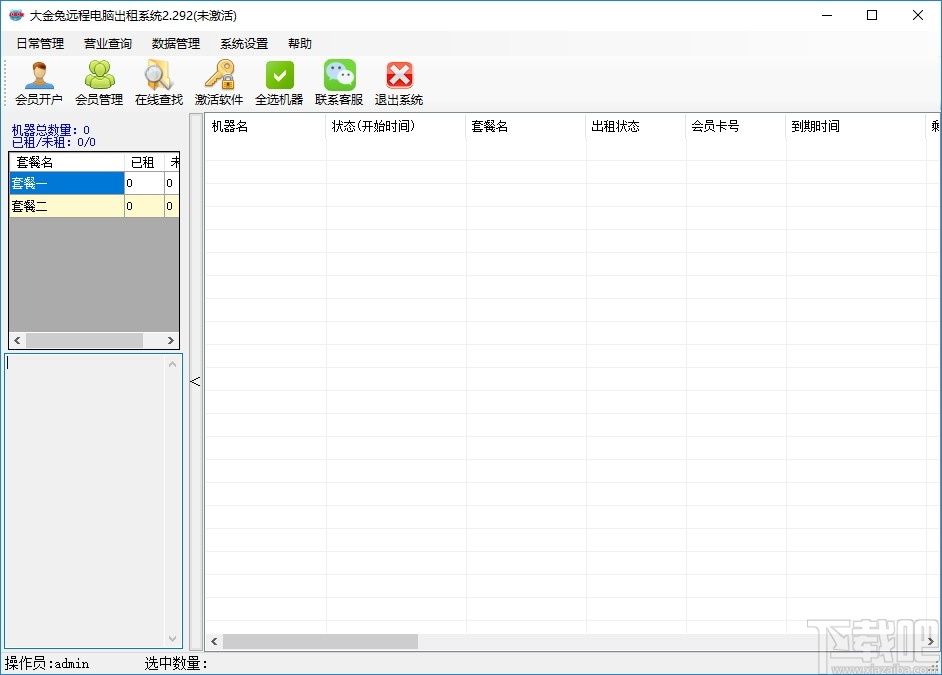Collapse the left panel with the arrow
Image resolution: width=942 pixels, height=675 pixels.
click(196, 381)
